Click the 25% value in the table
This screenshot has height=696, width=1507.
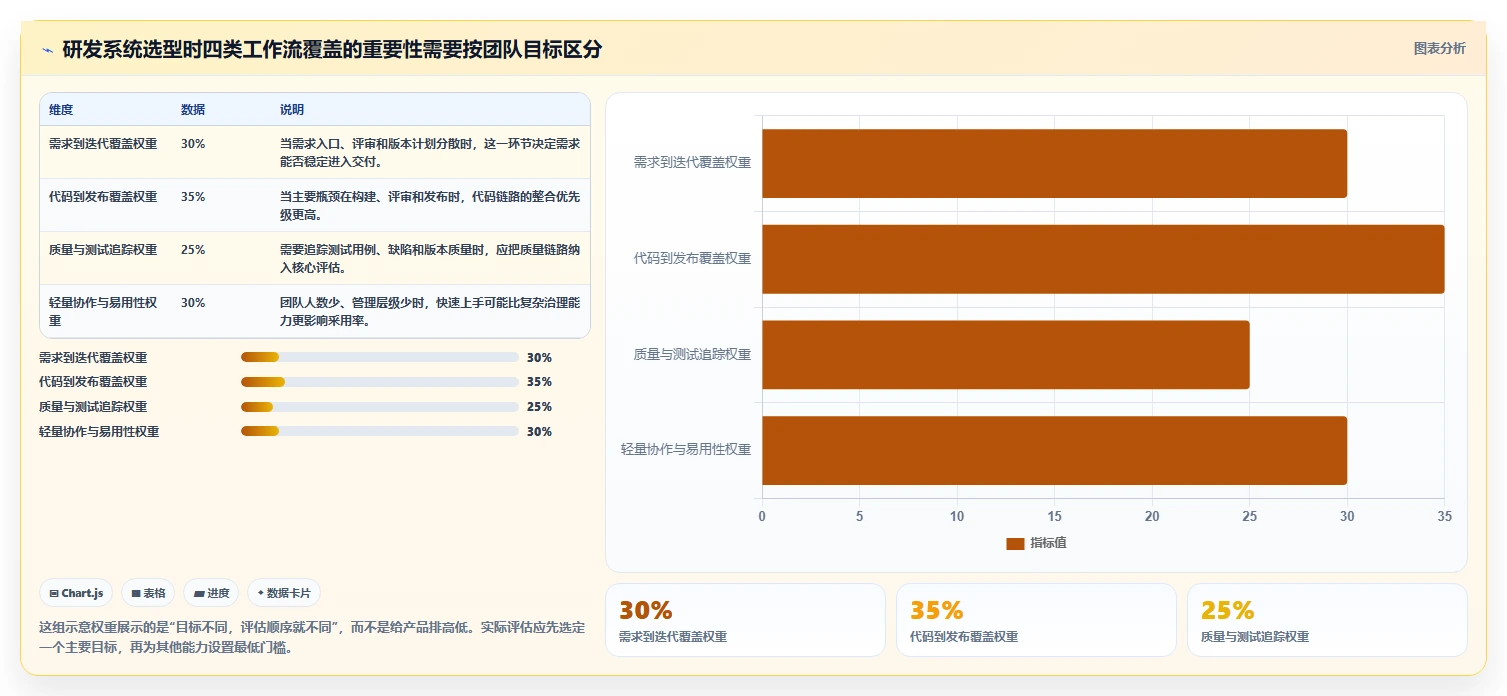point(193,250)
